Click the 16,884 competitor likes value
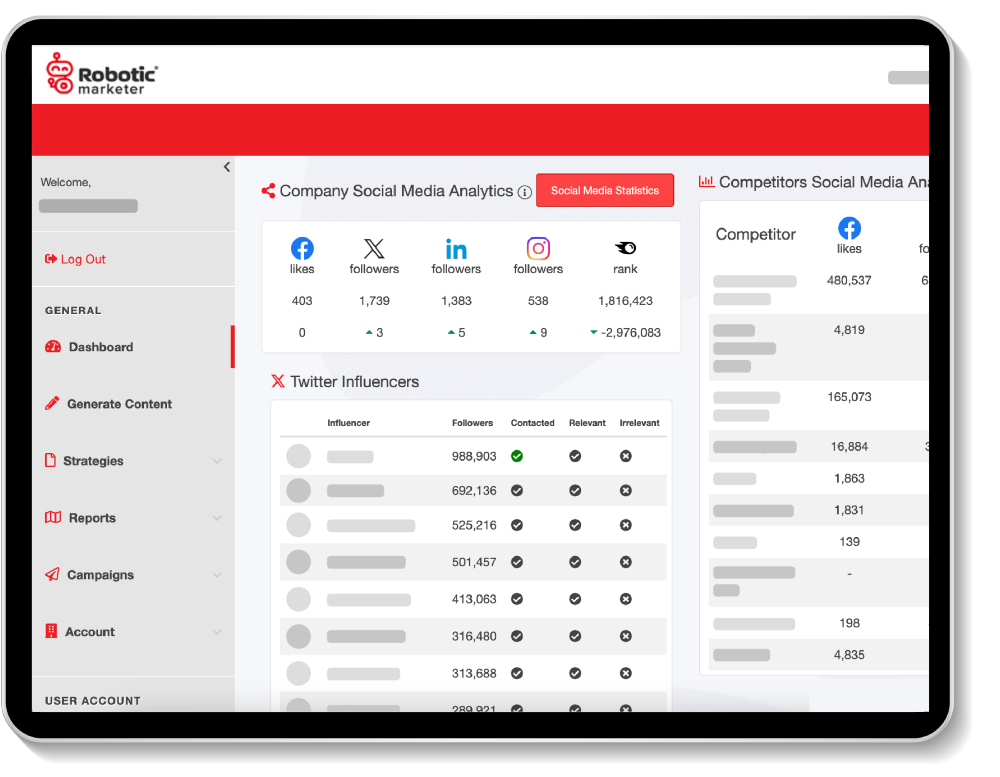The width and height of the screenshot is (1000, 777). pyautogui.click(x=849, y=447)
